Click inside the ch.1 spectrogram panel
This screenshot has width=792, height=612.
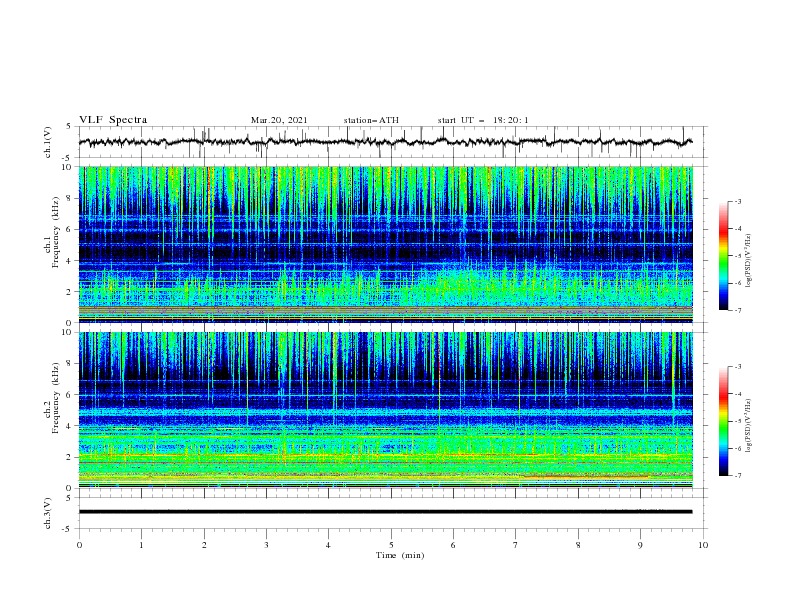386,244
